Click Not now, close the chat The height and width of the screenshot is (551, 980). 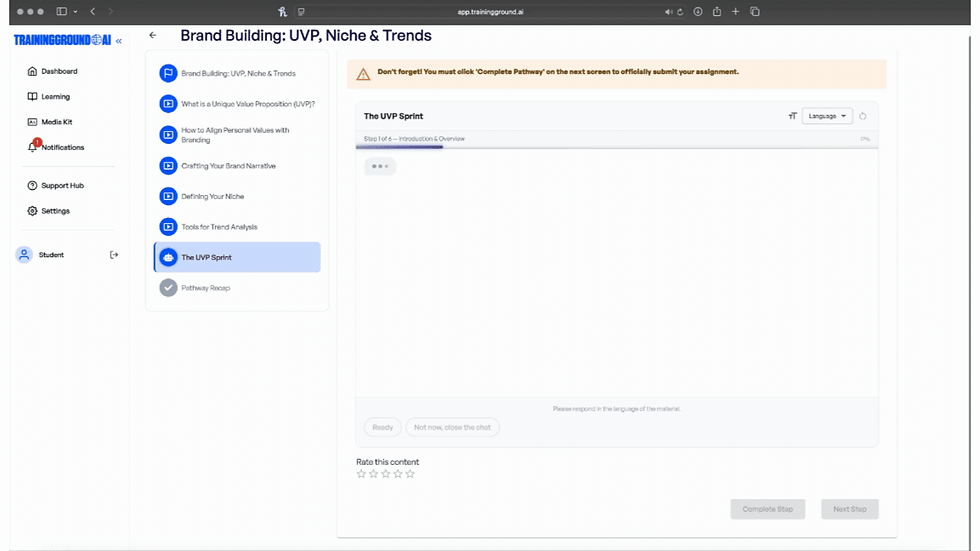pos(452,427)
